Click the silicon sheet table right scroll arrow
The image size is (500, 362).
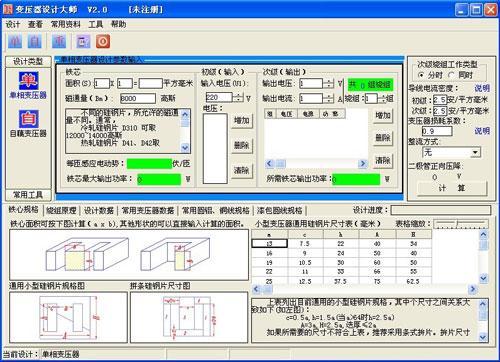[472, 289]
